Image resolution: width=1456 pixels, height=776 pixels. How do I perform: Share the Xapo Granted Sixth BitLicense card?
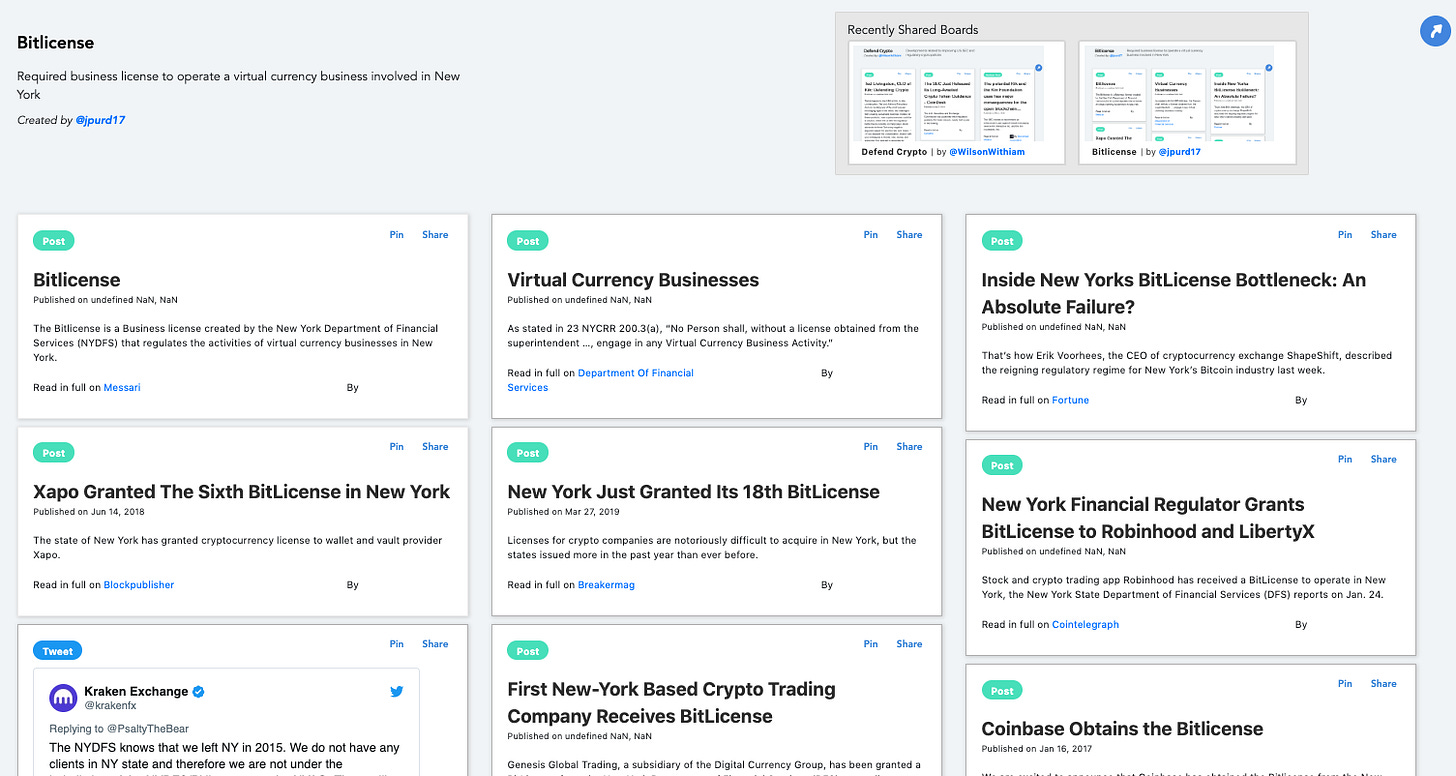click(435, 447)
